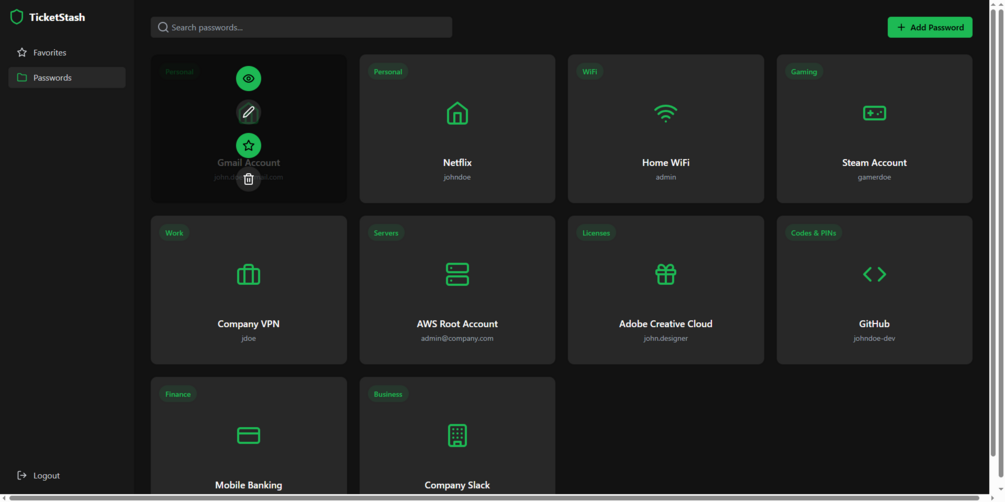This screenshot has height=502, width=1005.
Task: Click username johndoe on Netflix card
Action: pyautogui.click(x=457, y=177)
